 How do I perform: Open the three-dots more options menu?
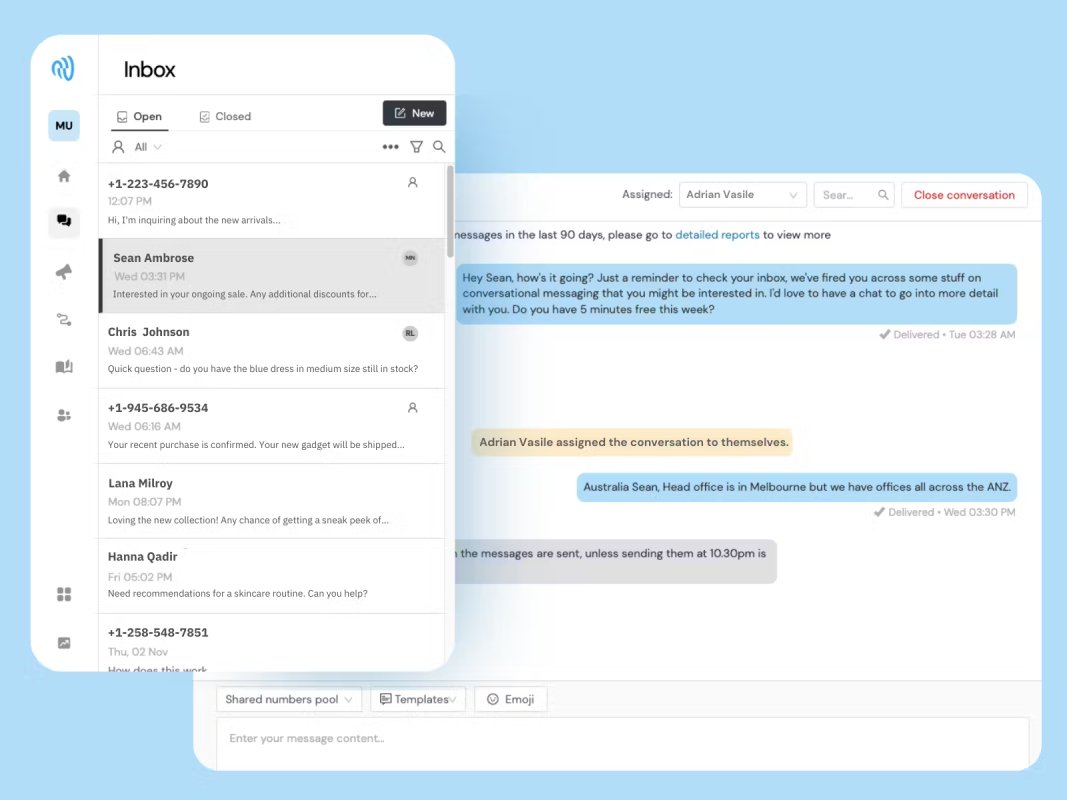pos(391,147)
